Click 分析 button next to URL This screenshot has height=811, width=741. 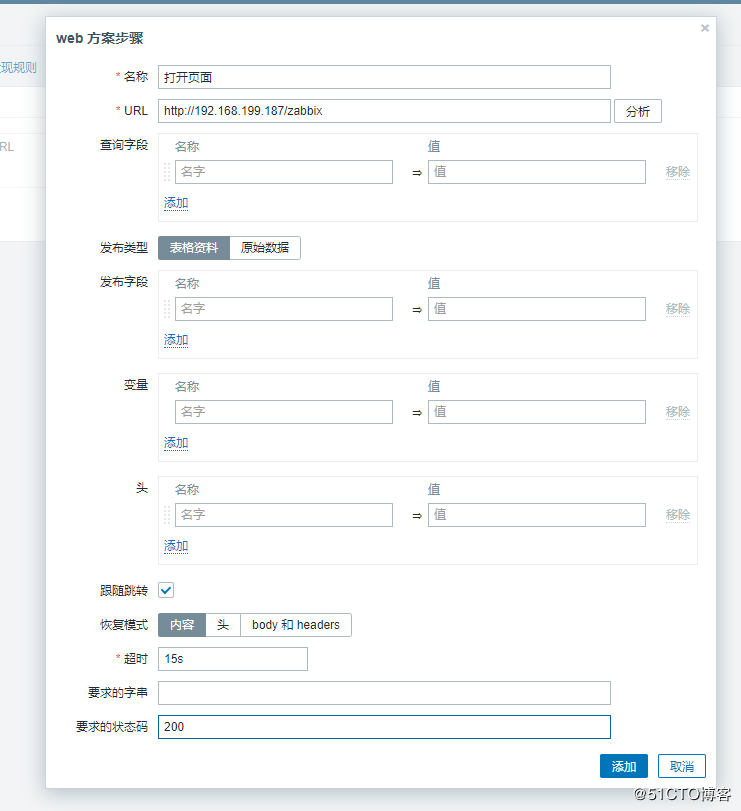point(638,111)
